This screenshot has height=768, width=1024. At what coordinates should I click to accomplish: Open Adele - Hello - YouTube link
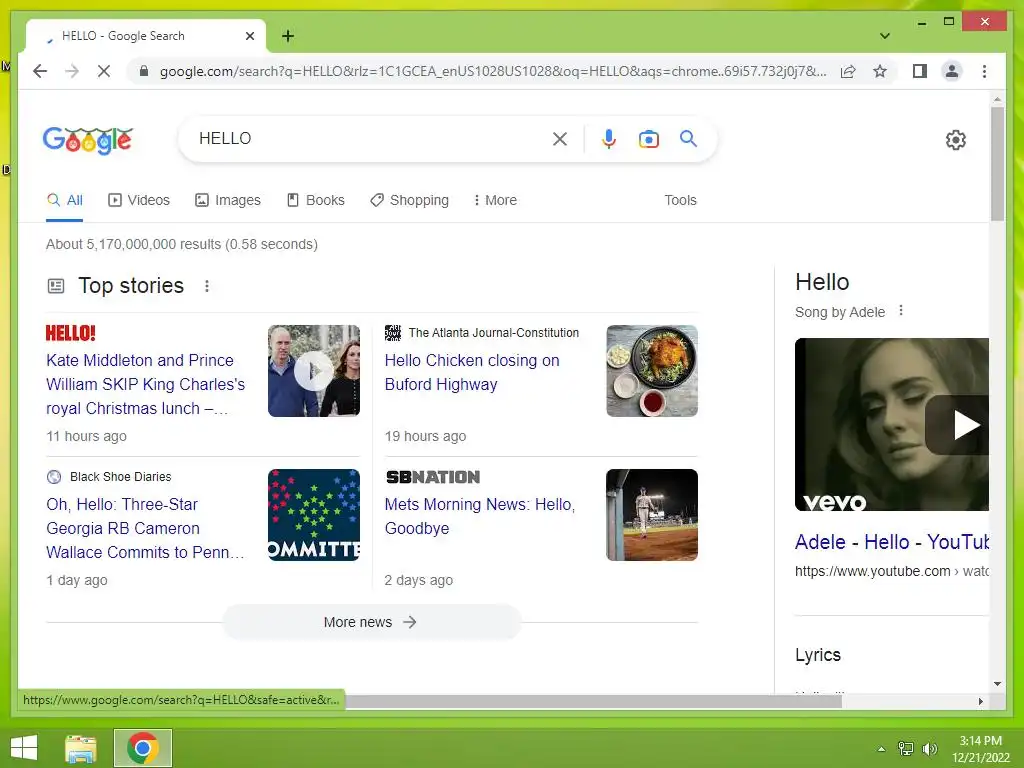pyautogui.click(x=892, y=542)
